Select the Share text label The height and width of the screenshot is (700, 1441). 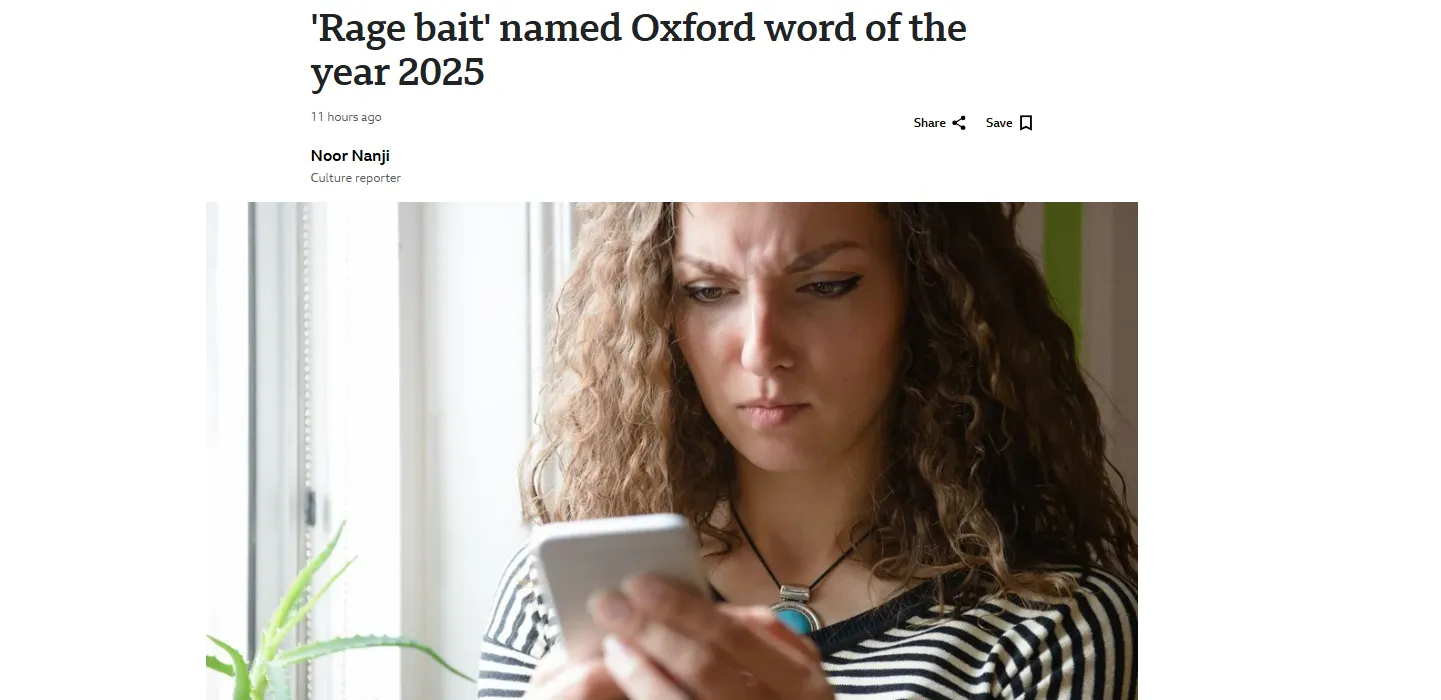[x=929, y=123]
